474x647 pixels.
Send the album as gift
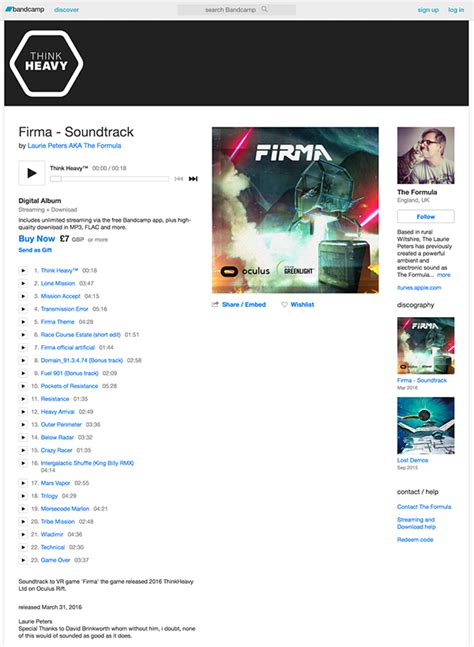35,250
